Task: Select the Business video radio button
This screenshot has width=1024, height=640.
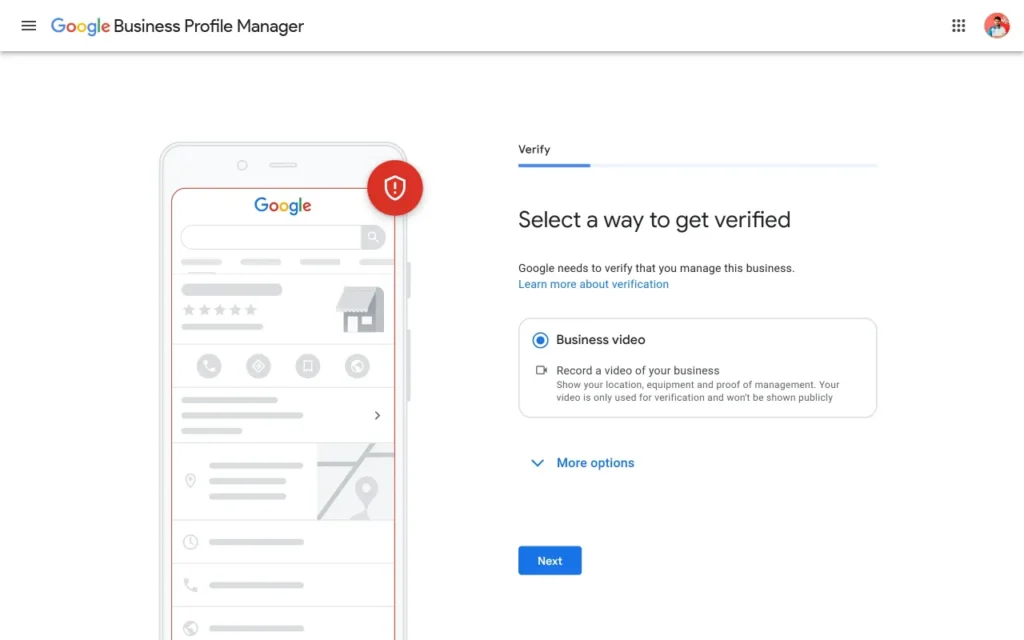Action: click(x=540, y=340)
